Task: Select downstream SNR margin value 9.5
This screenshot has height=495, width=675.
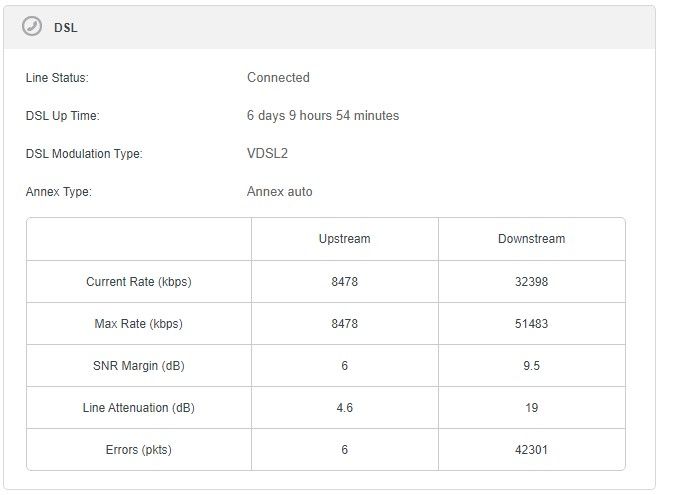Action: [531, 366]
